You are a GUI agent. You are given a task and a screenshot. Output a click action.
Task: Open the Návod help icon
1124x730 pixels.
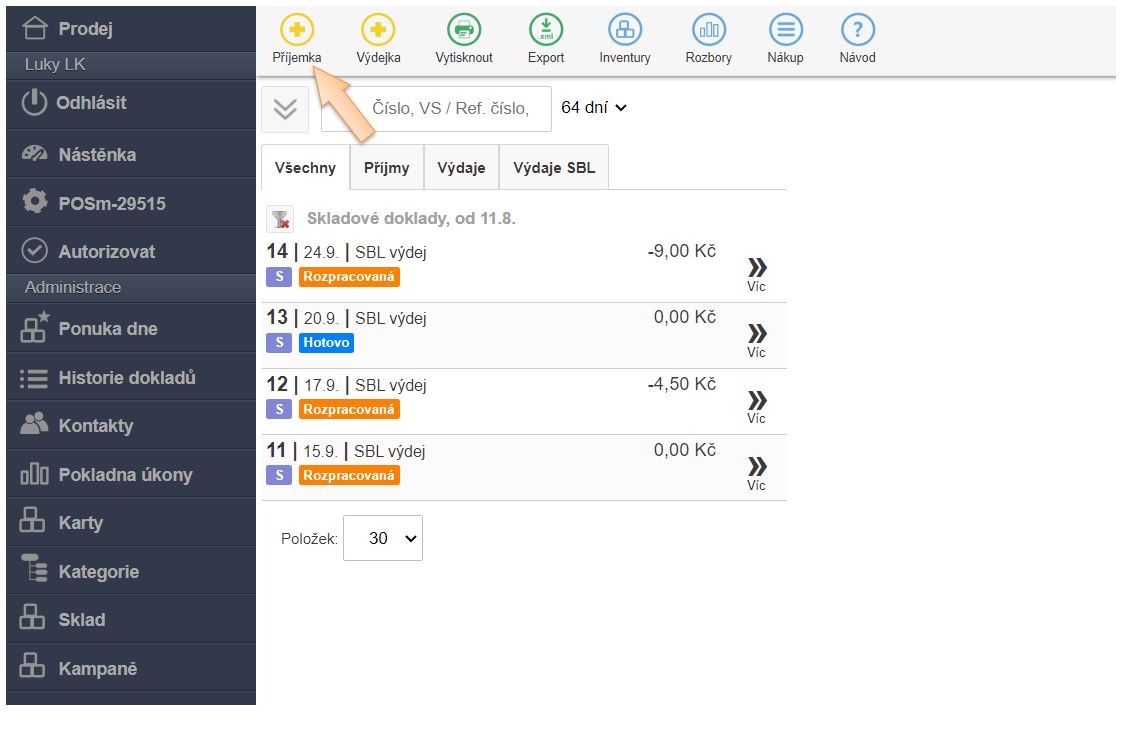[857, 30]
